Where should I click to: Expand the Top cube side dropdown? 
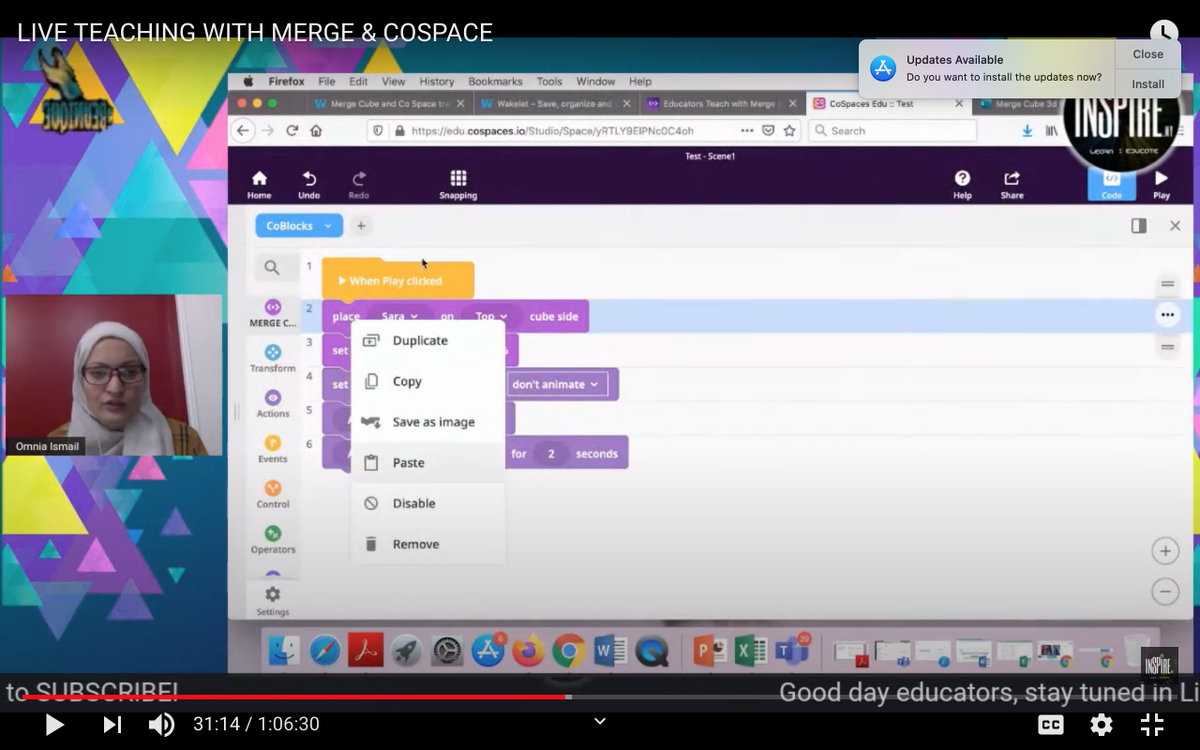491,316
